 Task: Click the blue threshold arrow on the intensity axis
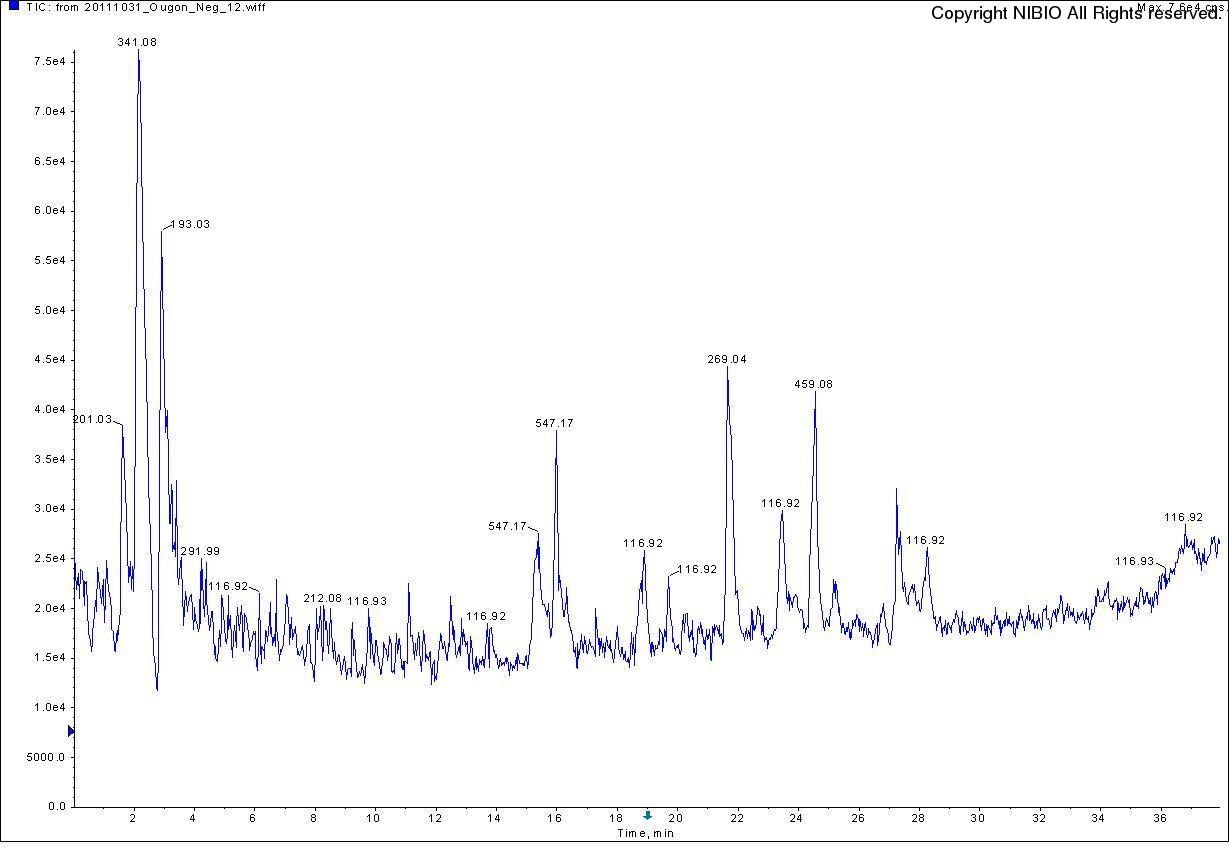[71, 732]
